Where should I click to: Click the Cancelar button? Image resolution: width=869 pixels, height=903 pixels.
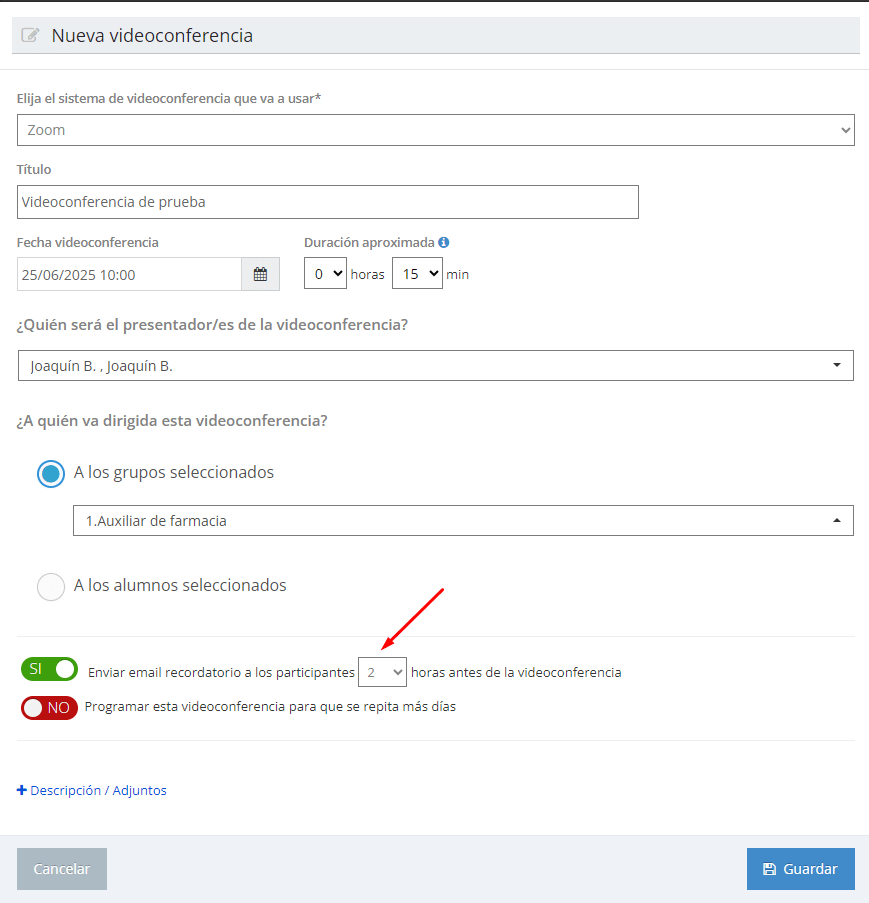[62, 869]
